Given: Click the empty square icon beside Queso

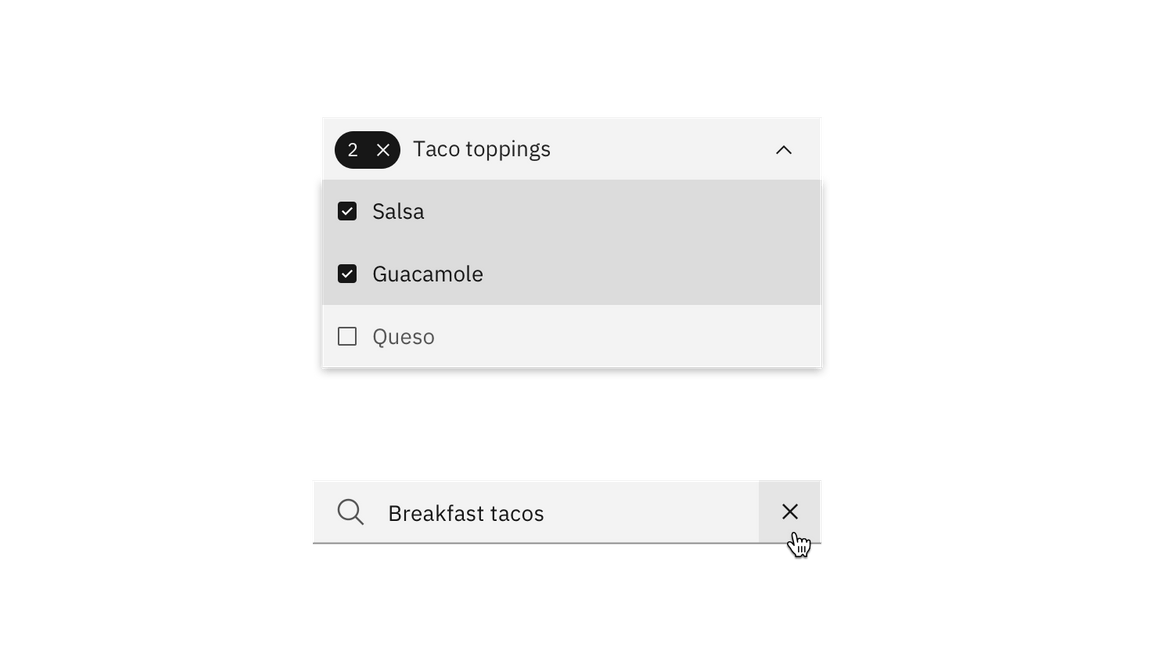Looking at the screenshot, I should tap(347, 336).
